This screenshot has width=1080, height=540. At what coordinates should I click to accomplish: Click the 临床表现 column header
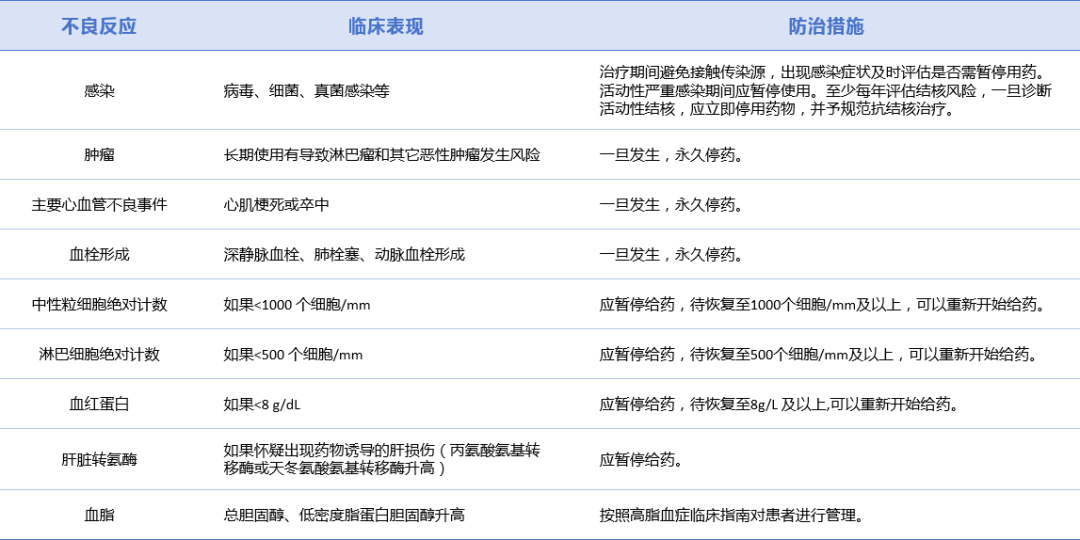386,26
